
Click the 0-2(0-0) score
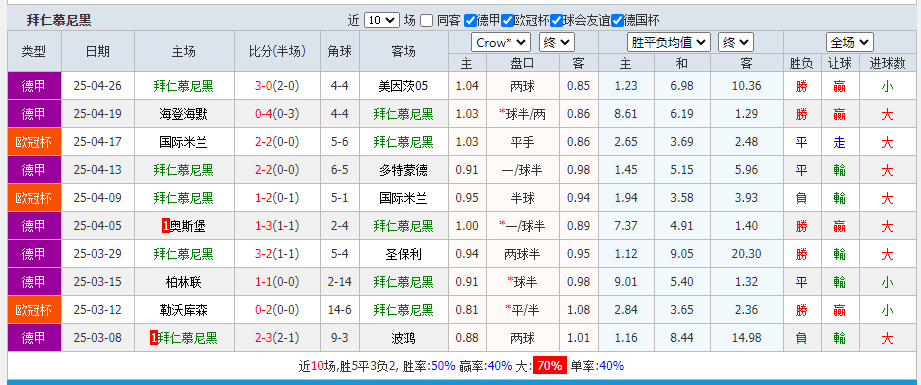click(277, 310)
